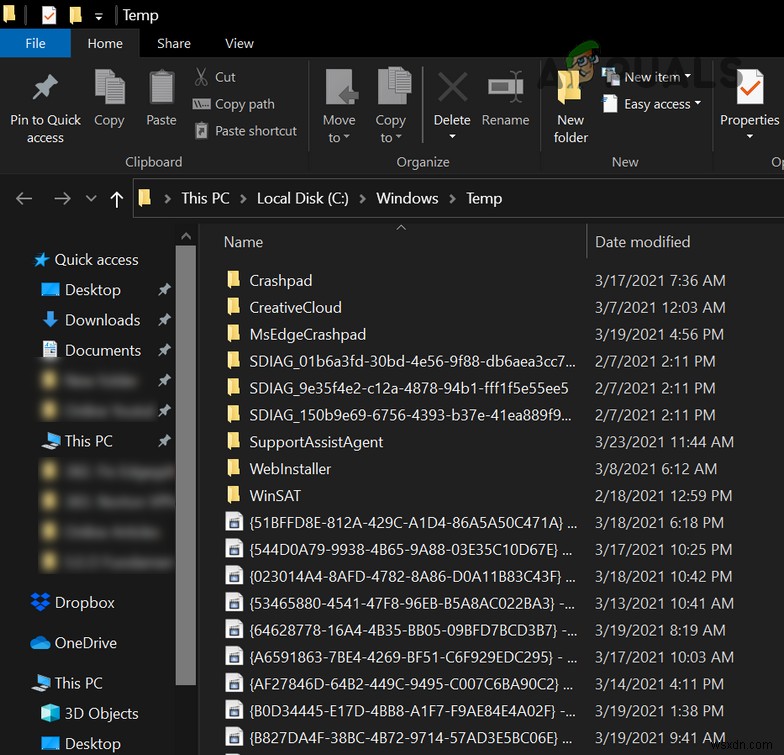Click the Delete red X icon
Screen dimensions: 784x755
pyautogui.click(x=452, y=88)
